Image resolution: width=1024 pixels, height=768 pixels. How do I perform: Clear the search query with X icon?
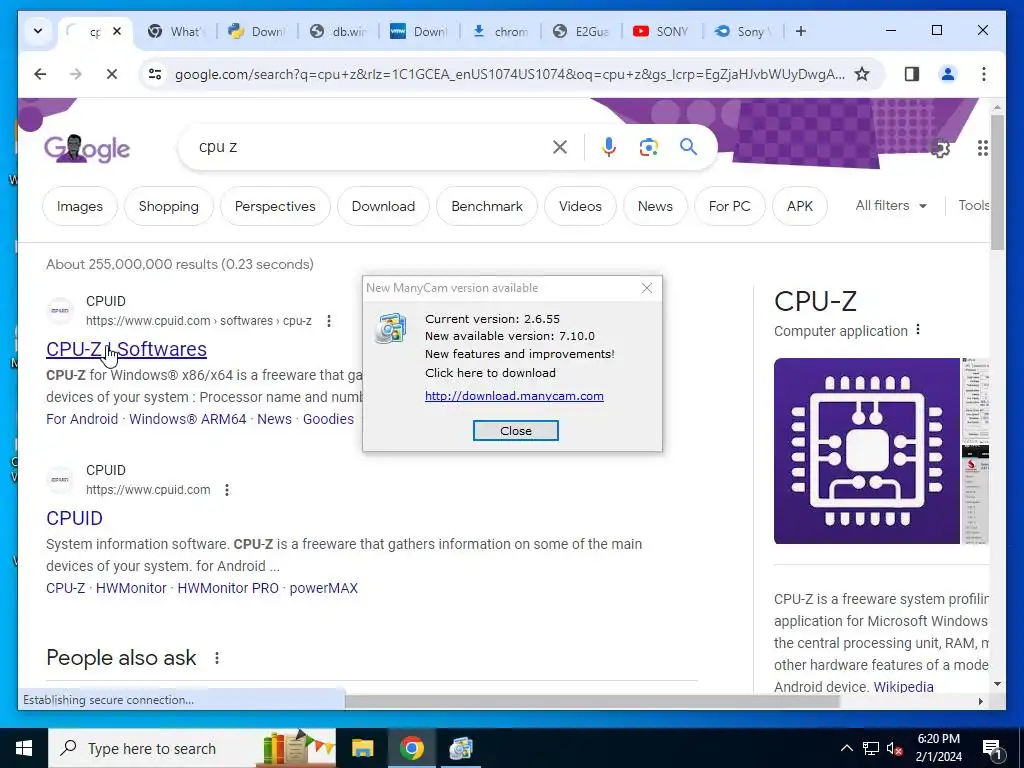click(560, 147)
